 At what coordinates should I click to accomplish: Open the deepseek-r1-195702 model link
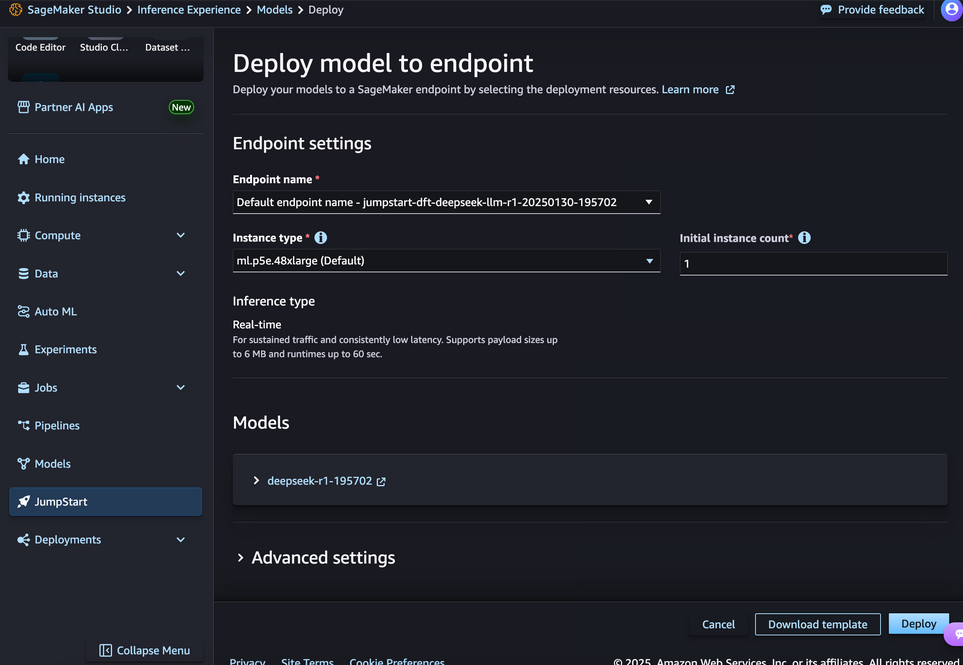319,481
